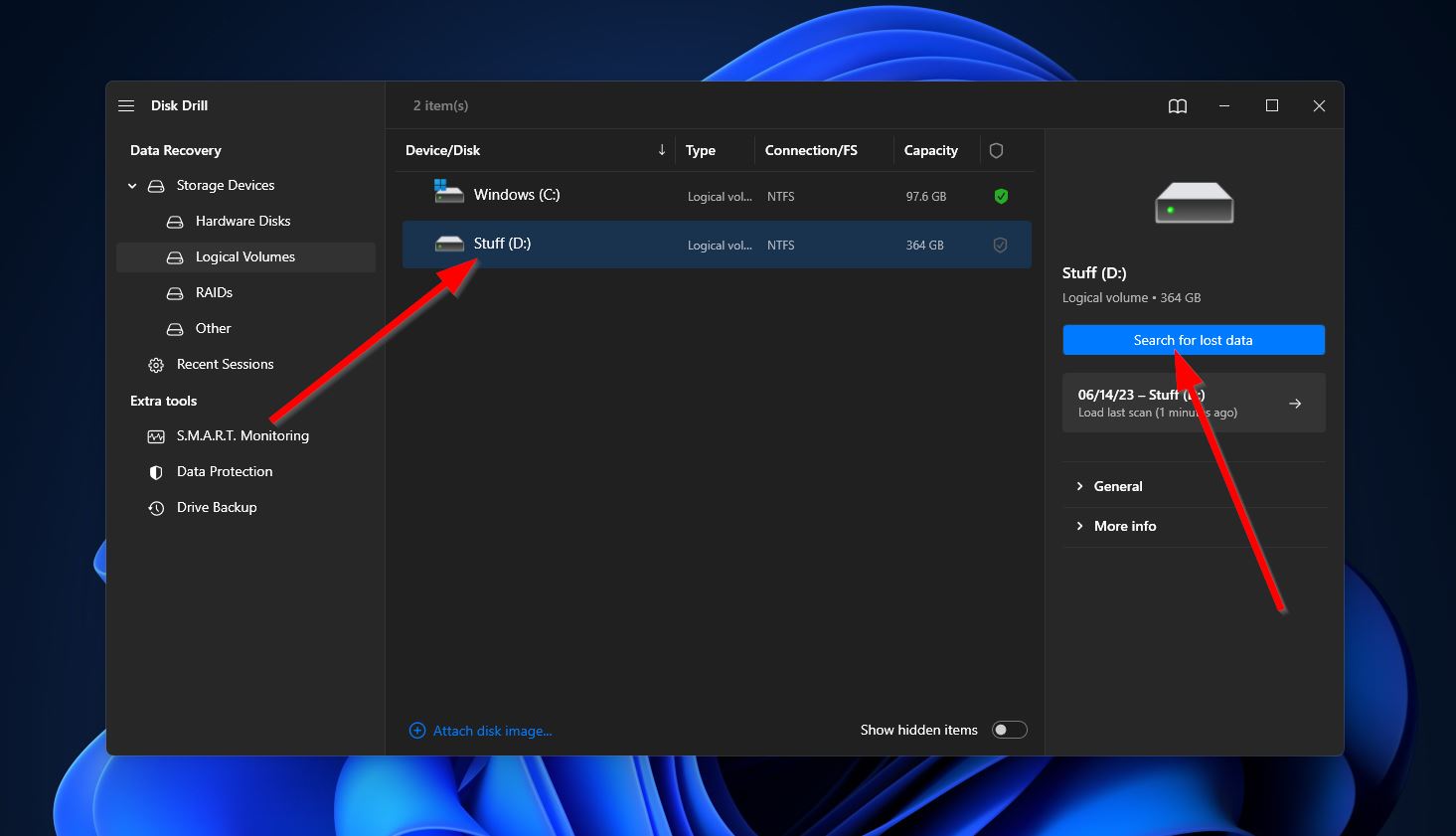Open Recent Sessions

[x=226, y=364]
